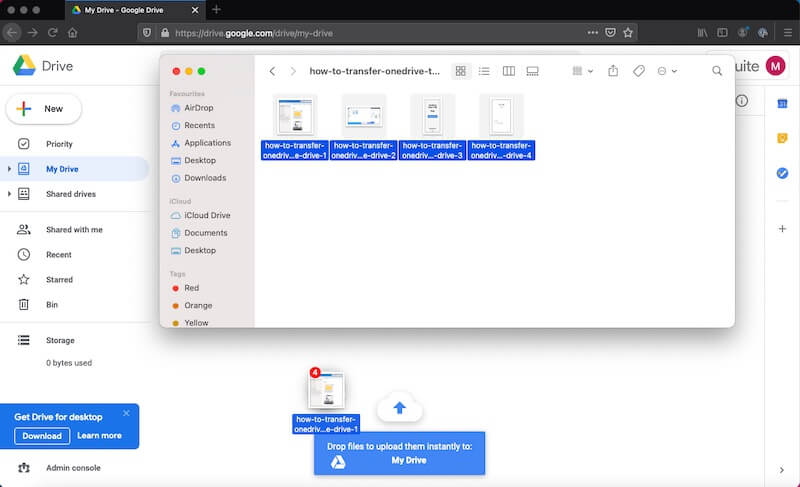Dismiss the Get Drive for desktop banner
The height and width of the screenshot is (487, 800).
[x=126, y=413]
